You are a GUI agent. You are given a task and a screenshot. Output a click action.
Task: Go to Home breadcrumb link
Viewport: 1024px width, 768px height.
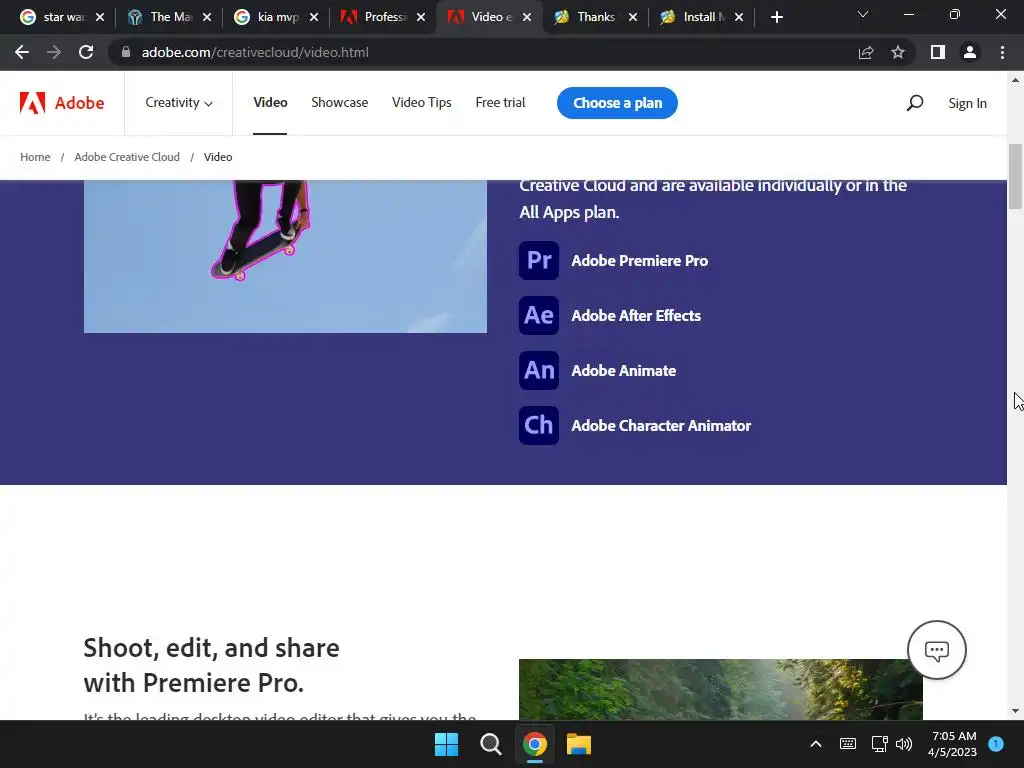coord(35,157)
